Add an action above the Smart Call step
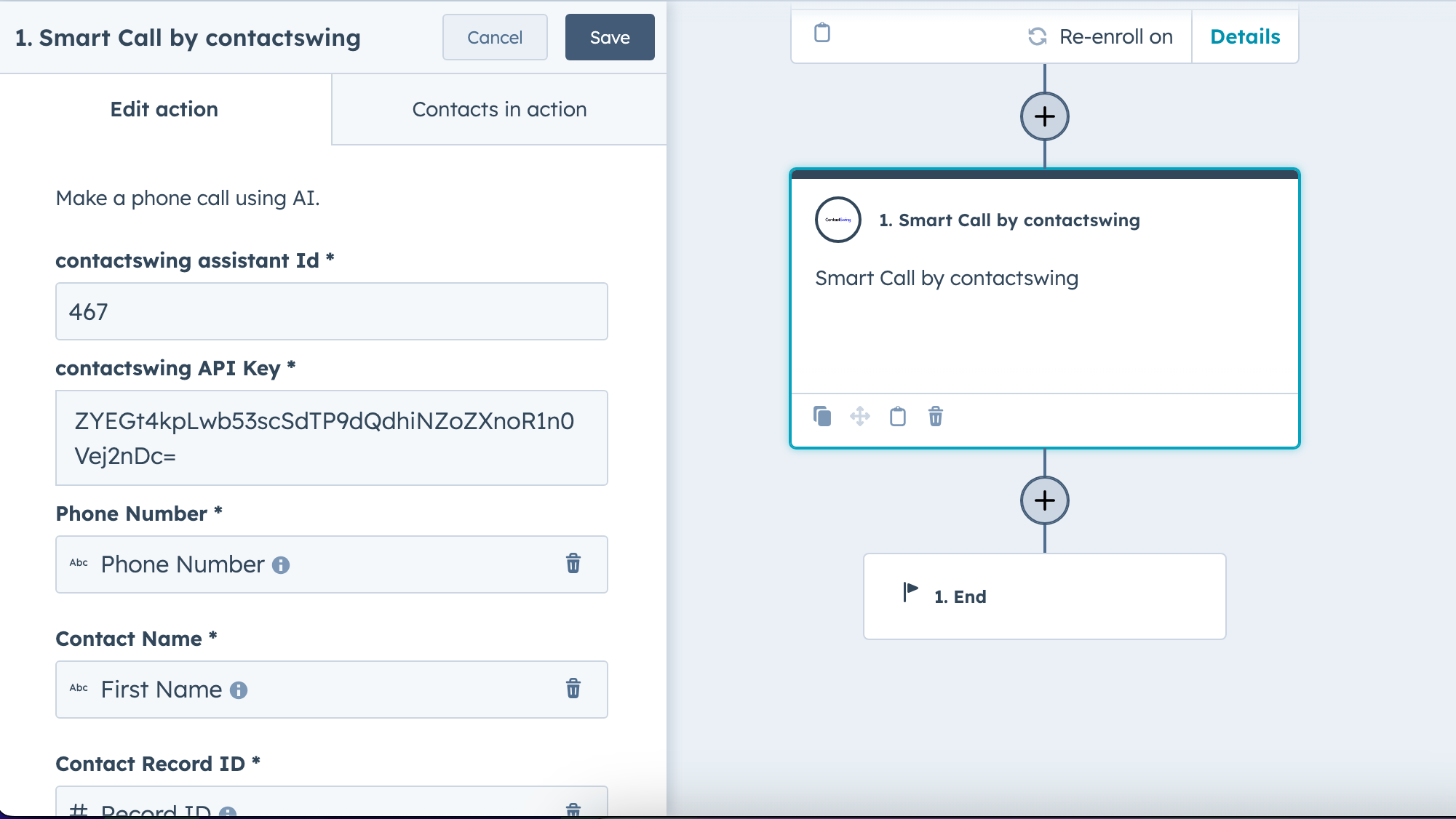 tap(1045, 116)
